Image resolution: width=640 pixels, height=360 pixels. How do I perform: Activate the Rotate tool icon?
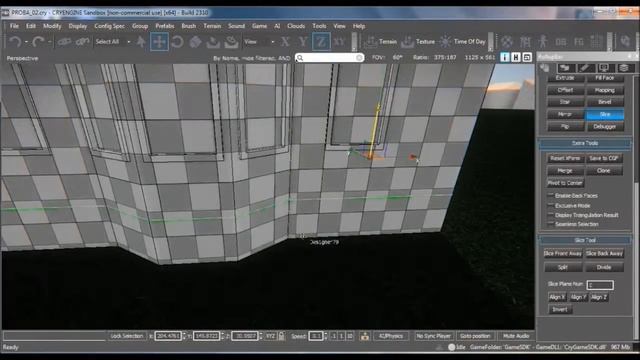pyautogui.click(x=177, y=42)
